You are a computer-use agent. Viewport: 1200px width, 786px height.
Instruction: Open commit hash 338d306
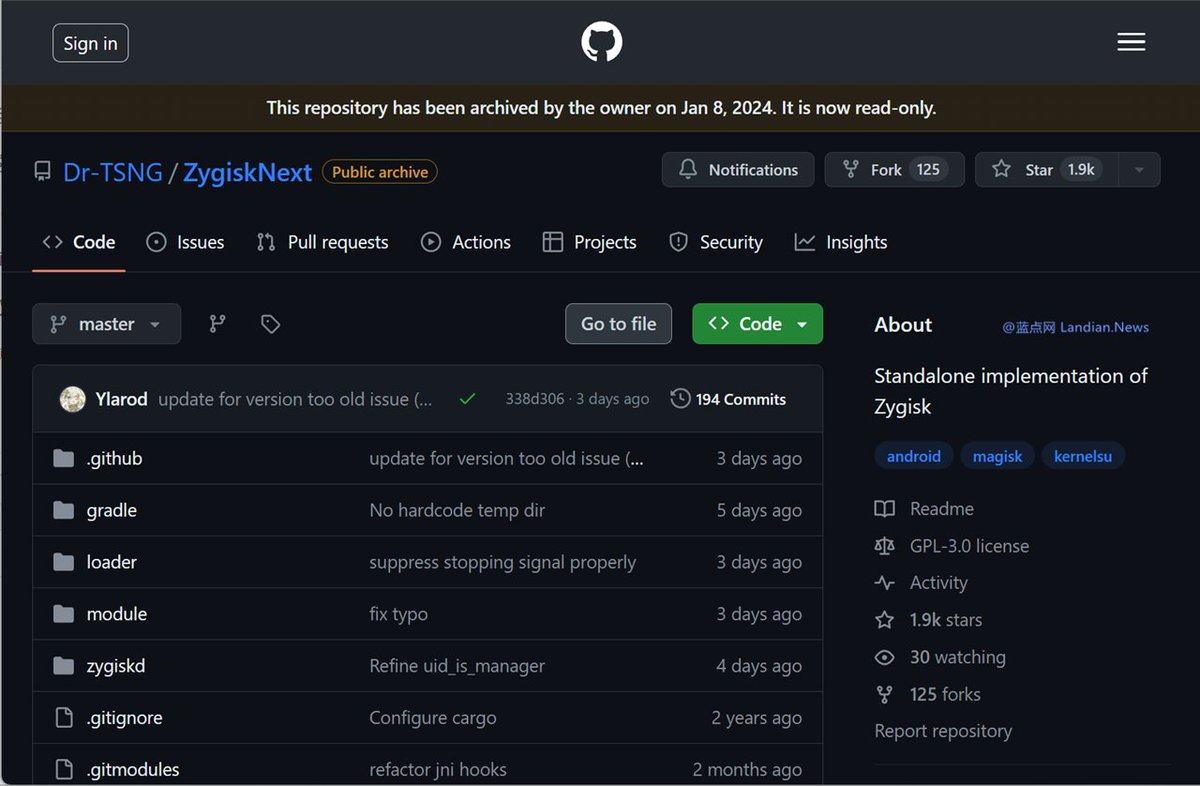tap(535, 399)
